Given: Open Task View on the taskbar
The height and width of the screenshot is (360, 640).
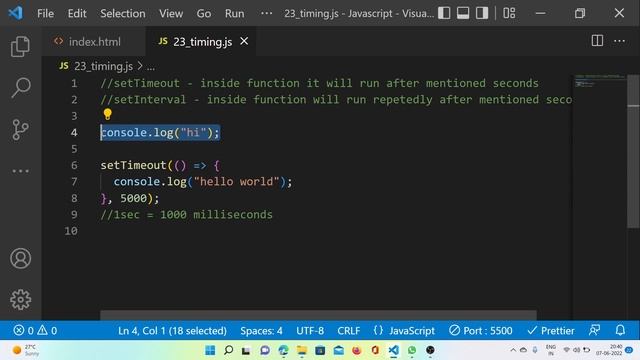Looking at the screenshot, I should click(x=246, y=351).
